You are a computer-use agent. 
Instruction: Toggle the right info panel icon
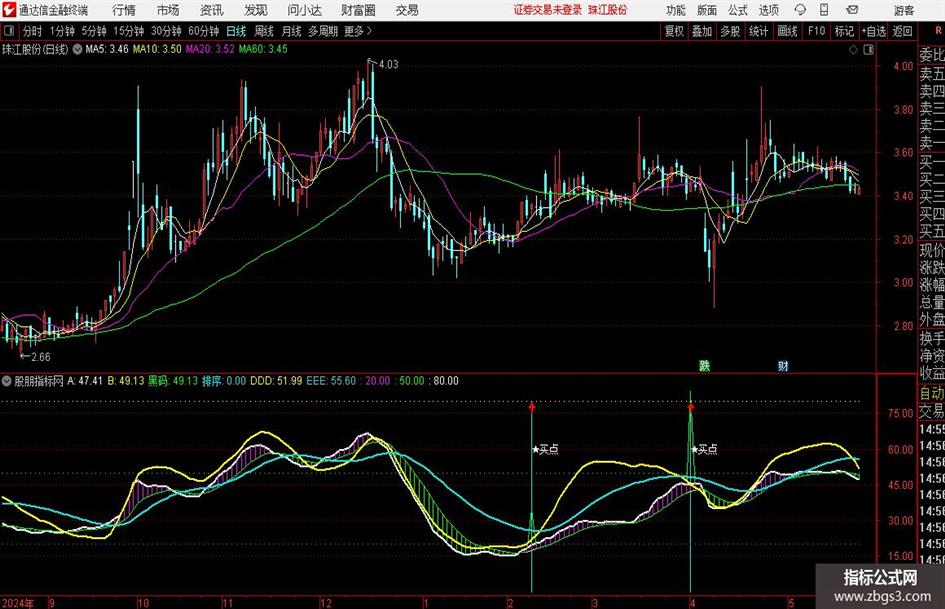(x=868, y=50)
